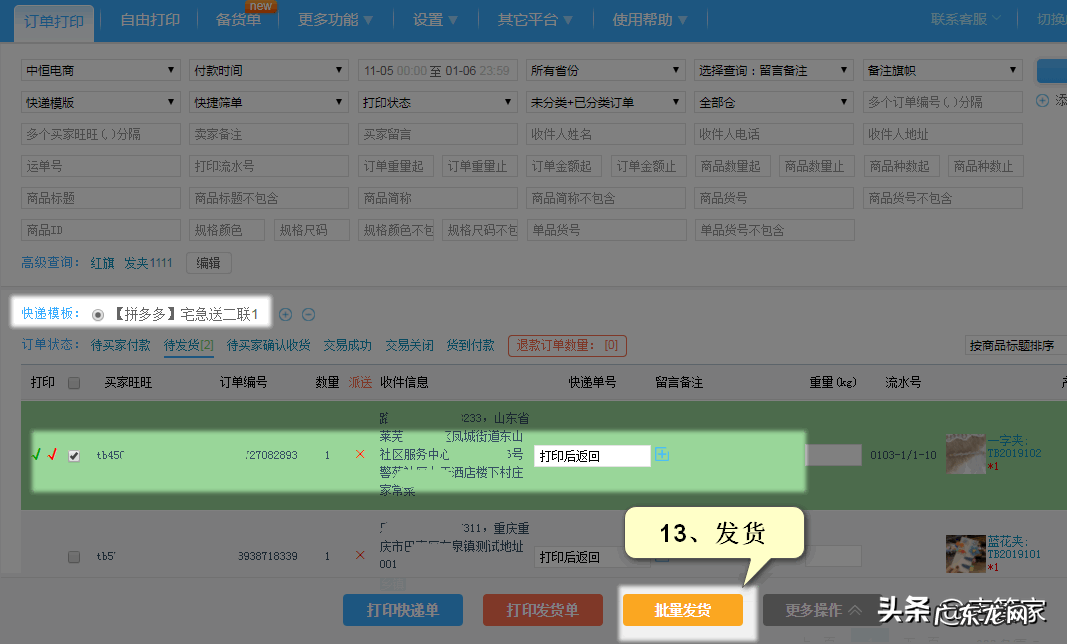Click the 一字夹 product thumbnail image
This screenshot has height=644, width=1067.
click(965, 452)
